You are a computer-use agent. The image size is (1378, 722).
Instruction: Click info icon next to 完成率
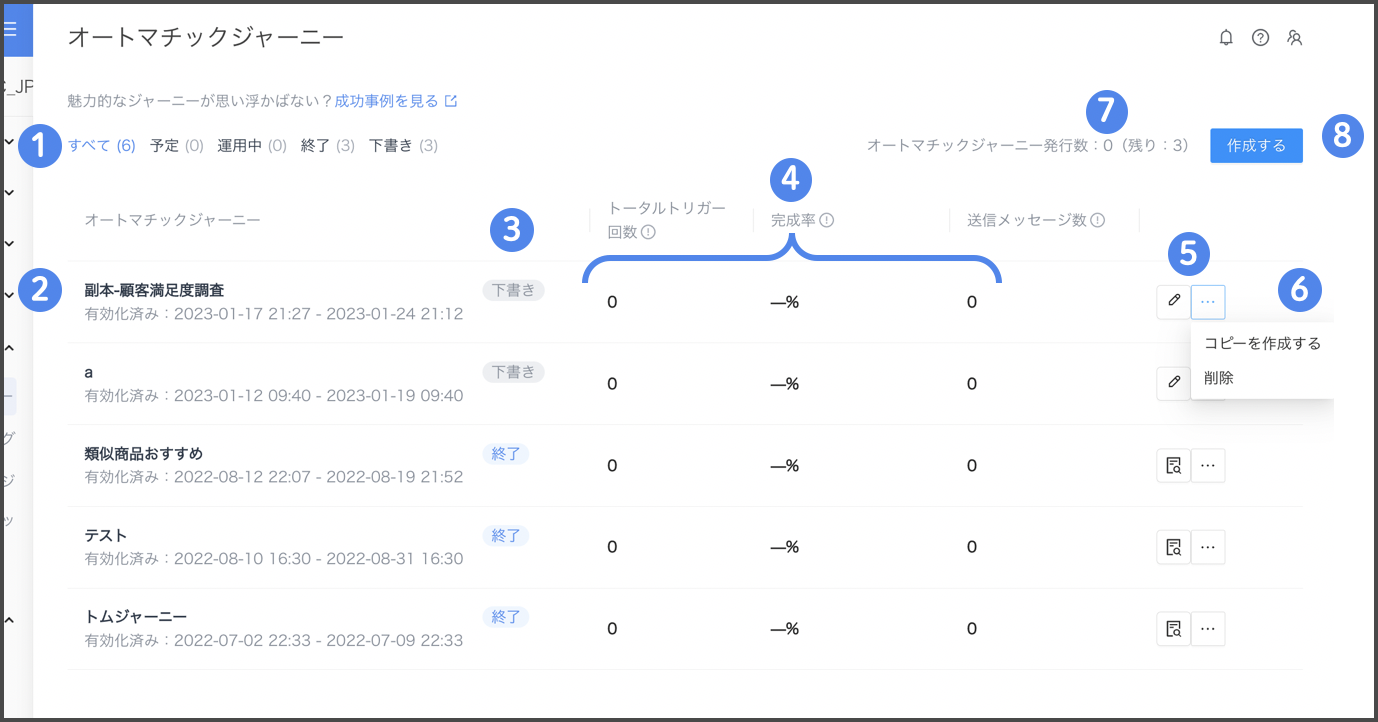pyautogui.click(x=827, y=221)
